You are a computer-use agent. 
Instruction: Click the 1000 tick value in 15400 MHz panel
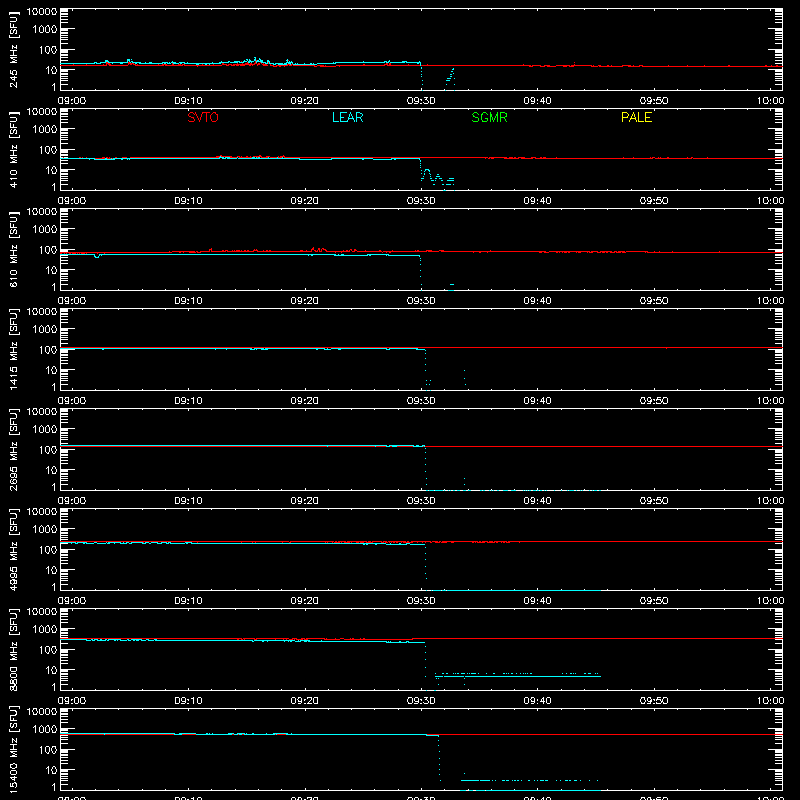[45, 730]
